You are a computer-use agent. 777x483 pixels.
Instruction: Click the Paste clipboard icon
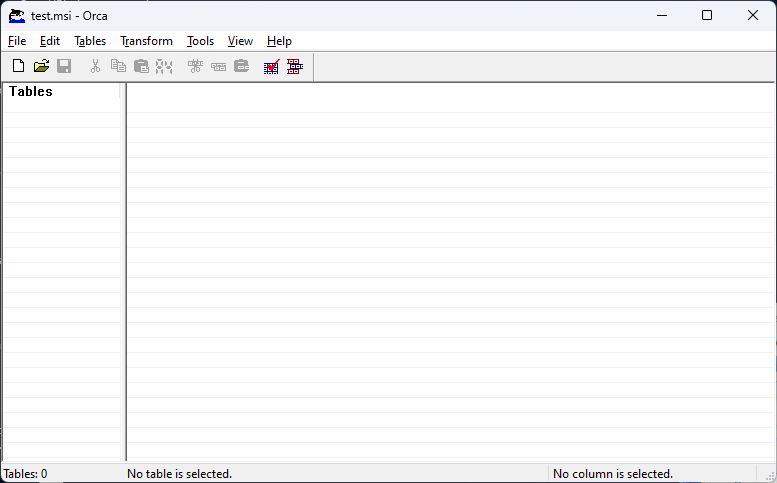coord(141,66)
